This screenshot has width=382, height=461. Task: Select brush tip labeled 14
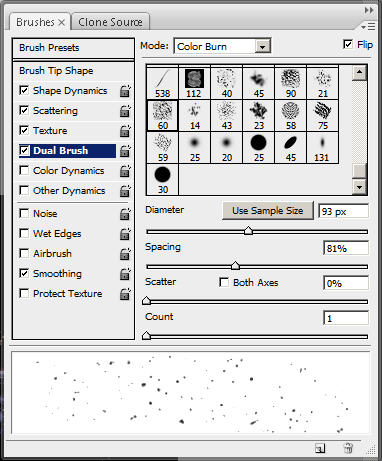194,115
